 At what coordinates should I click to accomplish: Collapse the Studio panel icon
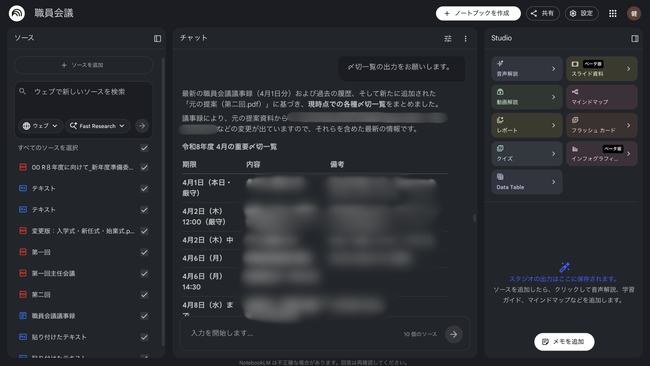(x=635, y=38)
